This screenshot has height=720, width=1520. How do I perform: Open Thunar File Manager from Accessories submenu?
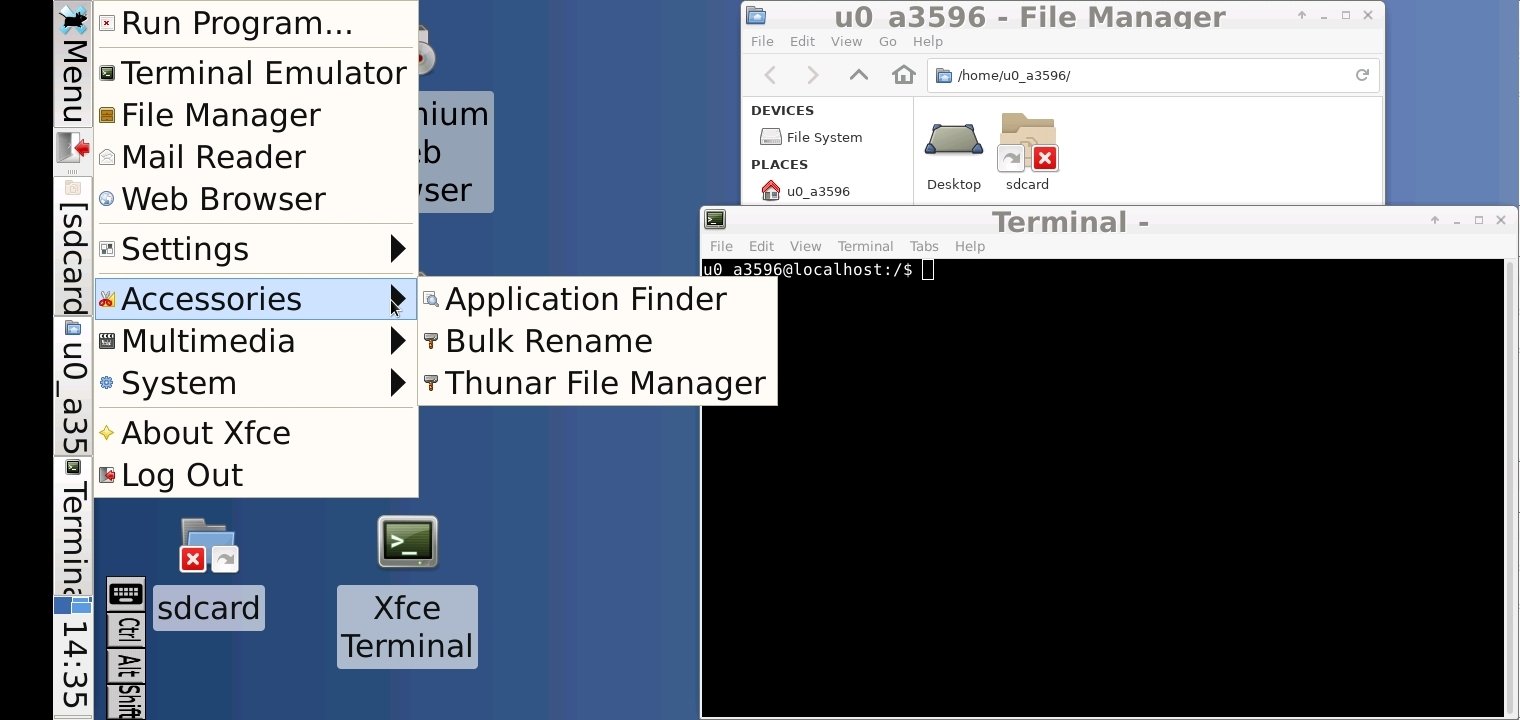[x=597, y=383]
